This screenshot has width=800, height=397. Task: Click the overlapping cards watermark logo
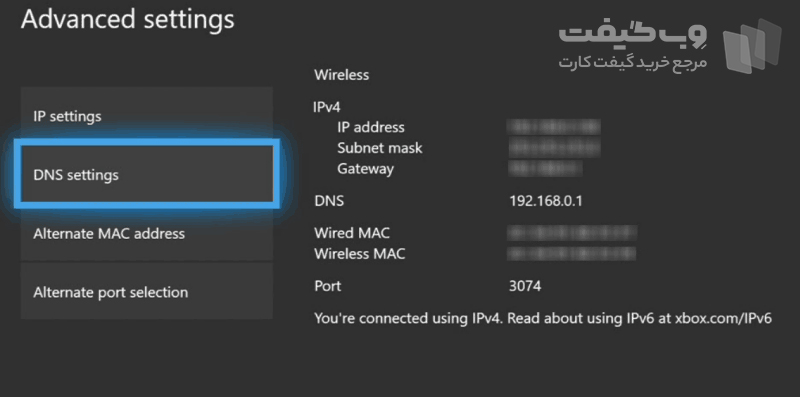pos(752,46)
